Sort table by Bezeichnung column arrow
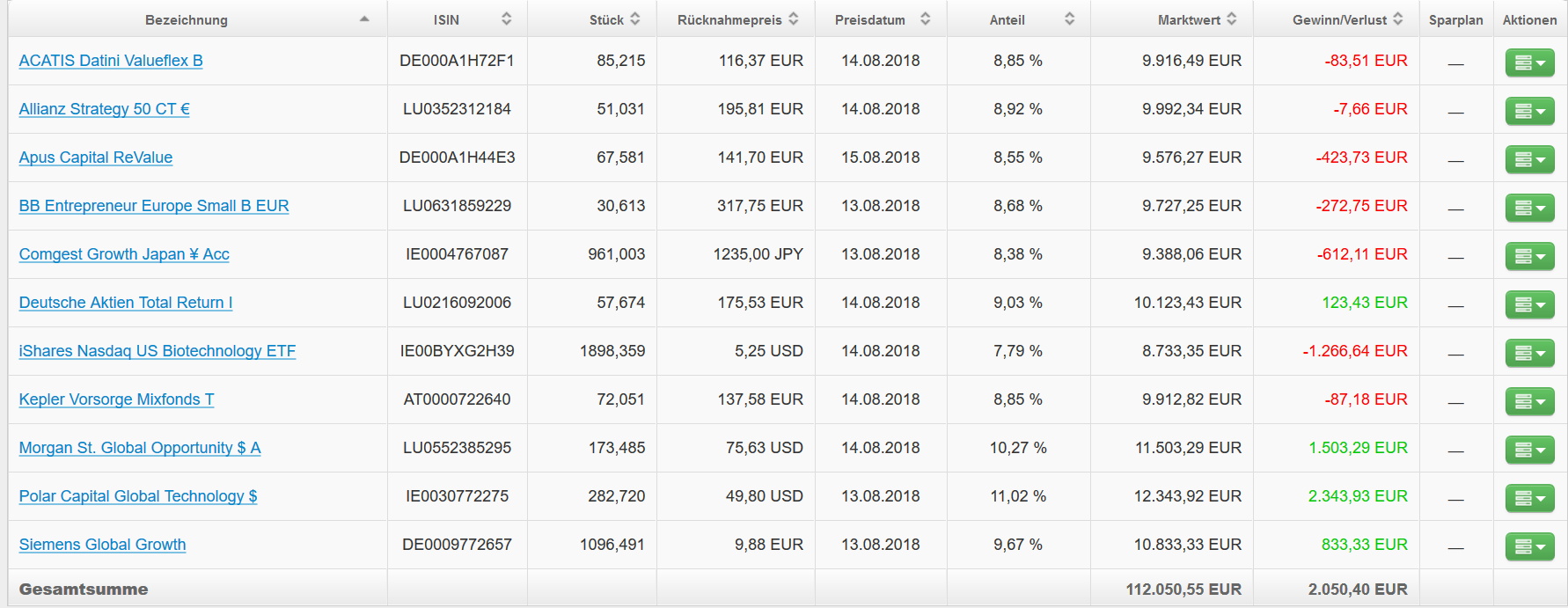Image resolution: width=1568 pixels, height=608 pixels. pos(364,19)
